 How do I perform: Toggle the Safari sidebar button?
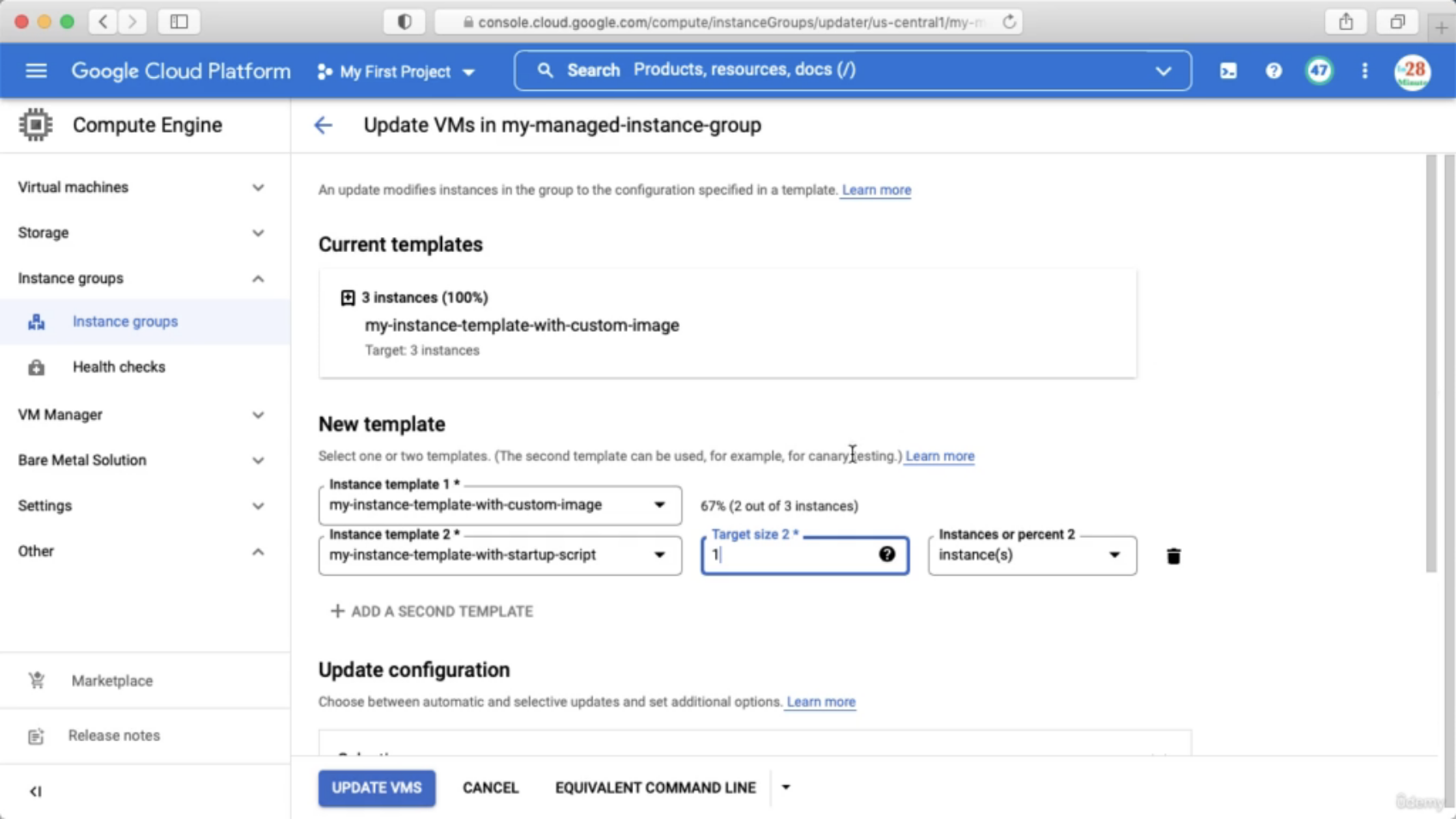coord(179,22)
